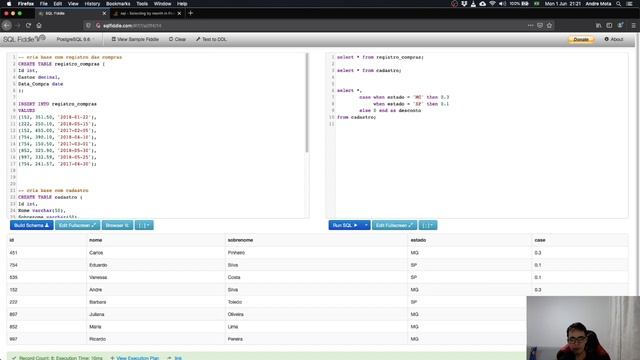Screen dimensions: 640x360
Task: Click the sobrenome column header
Action: [240, 240]
